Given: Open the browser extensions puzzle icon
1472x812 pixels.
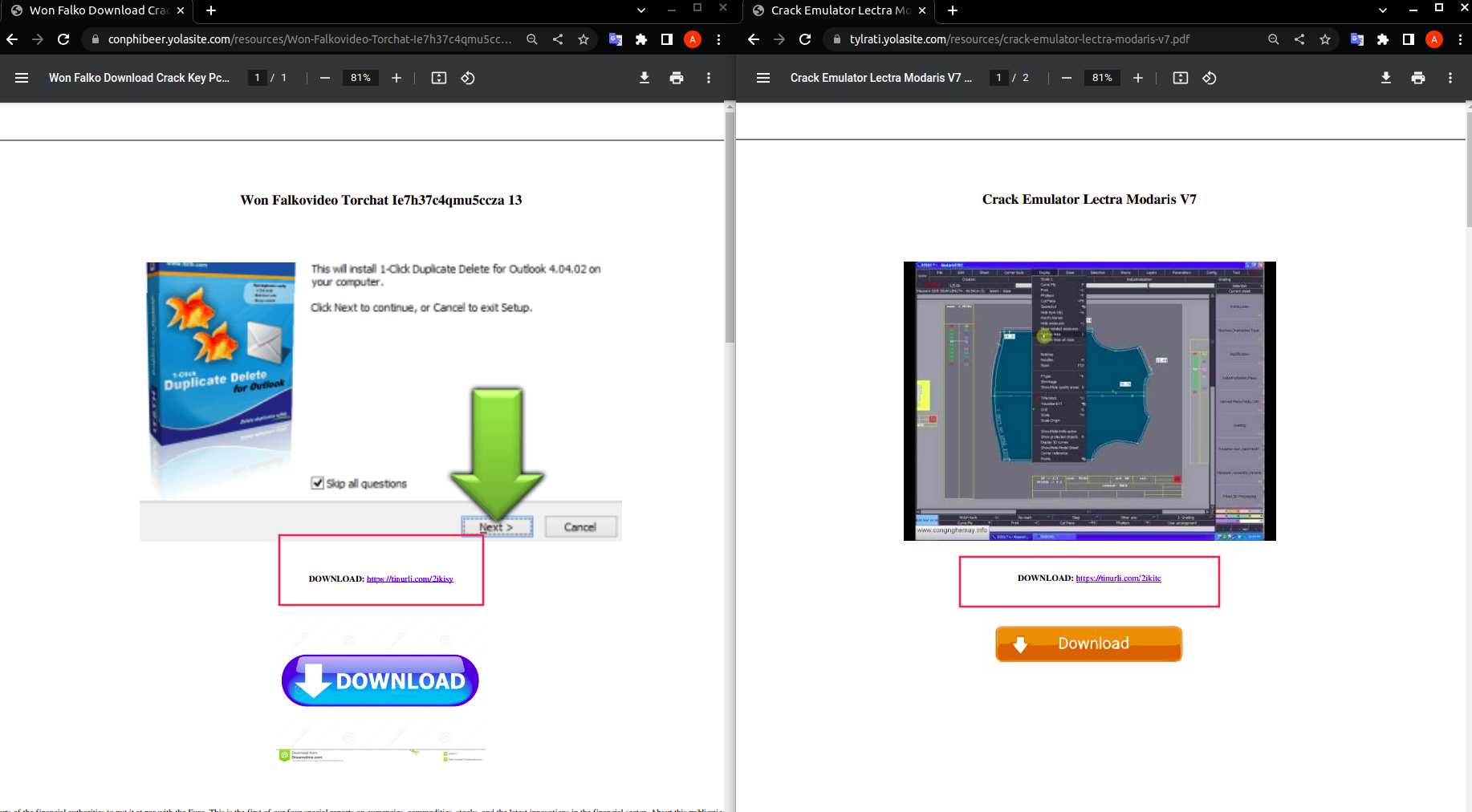Looking at the screenshot, I should (641, 39).
